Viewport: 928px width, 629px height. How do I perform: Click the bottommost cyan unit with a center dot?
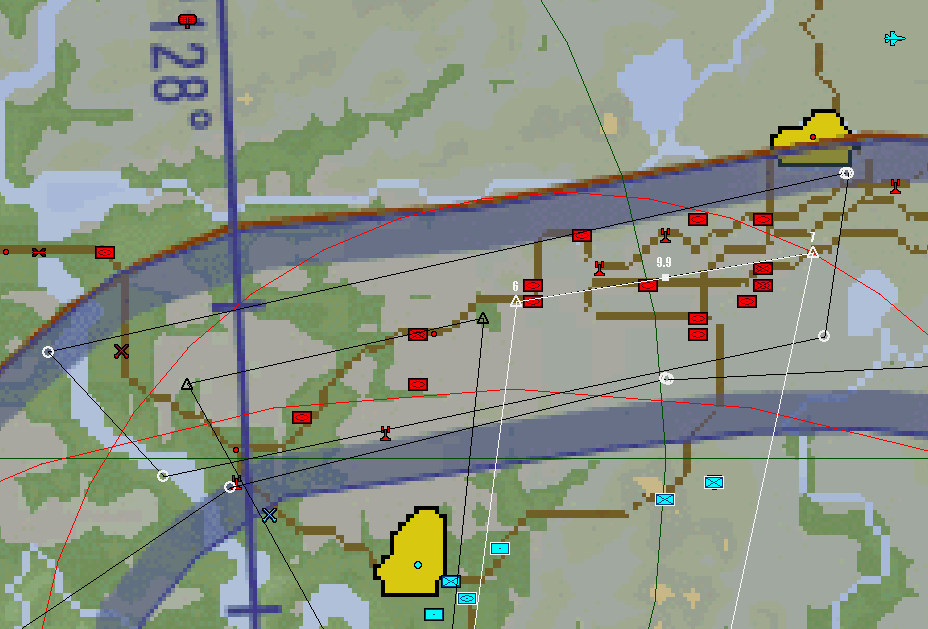[x=434, y=614]
